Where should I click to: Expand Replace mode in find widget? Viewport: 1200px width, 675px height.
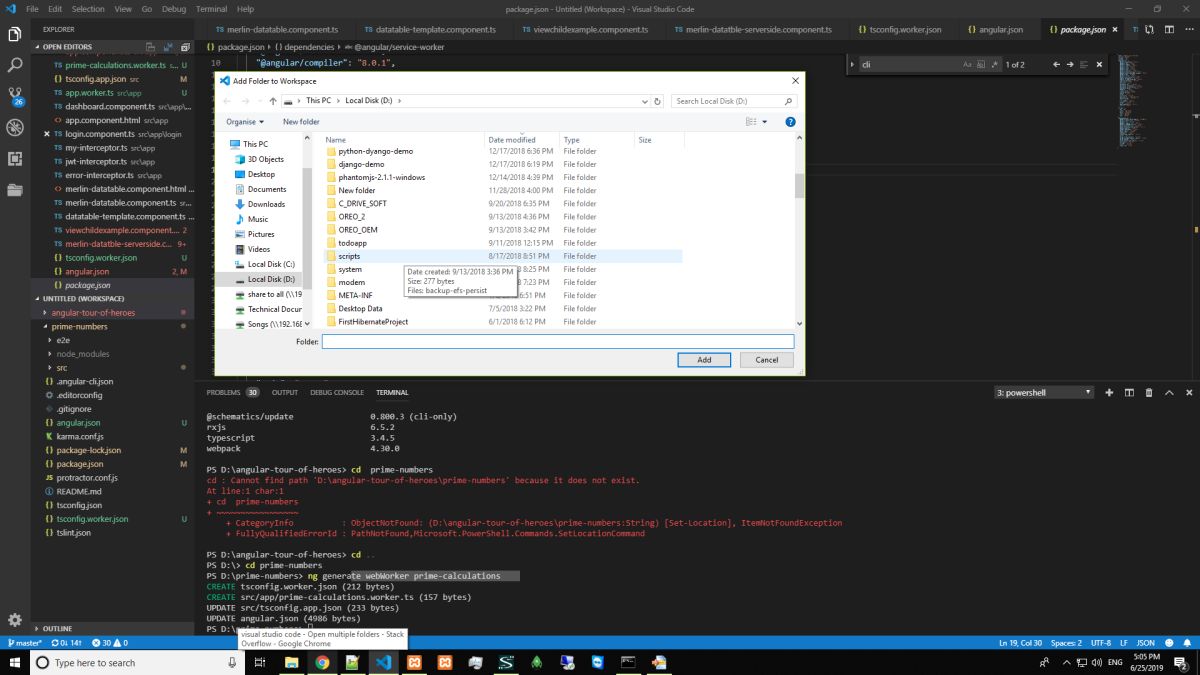(x=853, y=64)
